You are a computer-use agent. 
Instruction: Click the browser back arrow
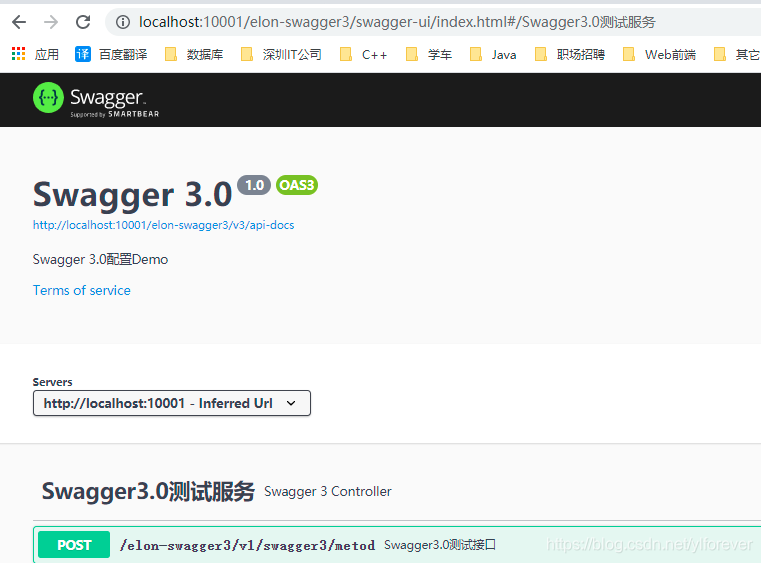(19, 22)
